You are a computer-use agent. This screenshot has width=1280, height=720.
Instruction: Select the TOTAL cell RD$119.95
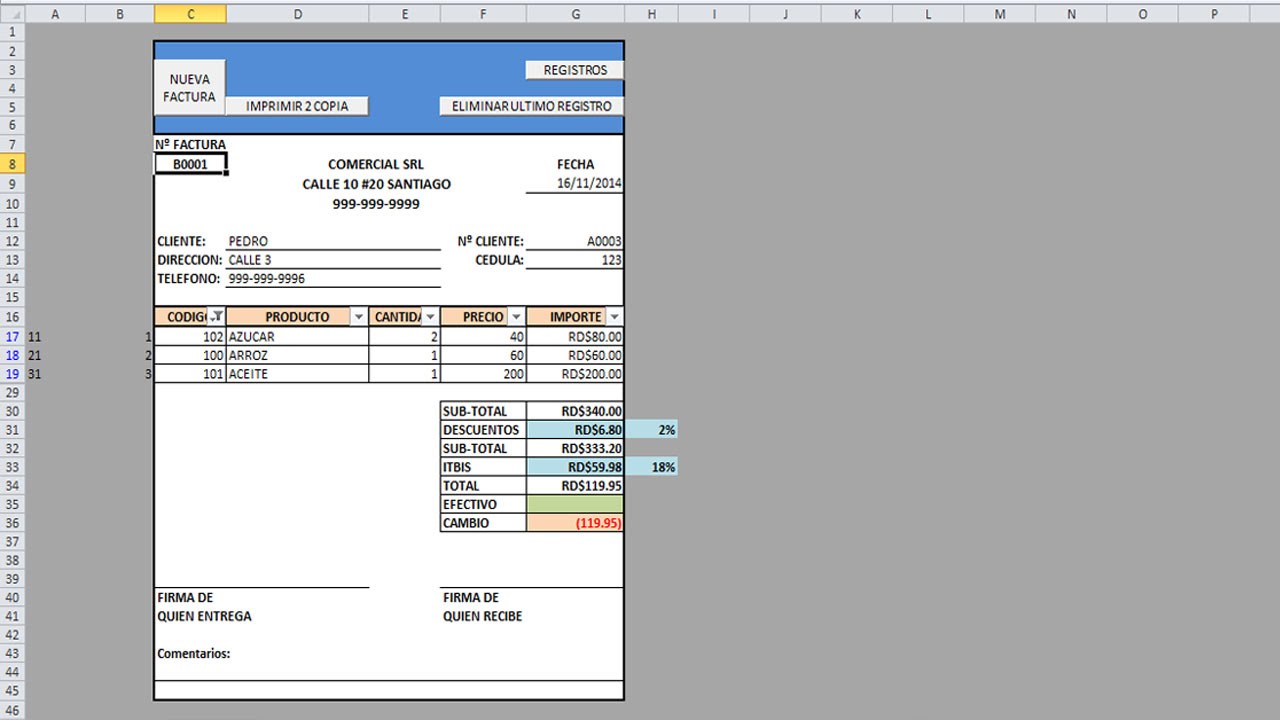point(575,485)
